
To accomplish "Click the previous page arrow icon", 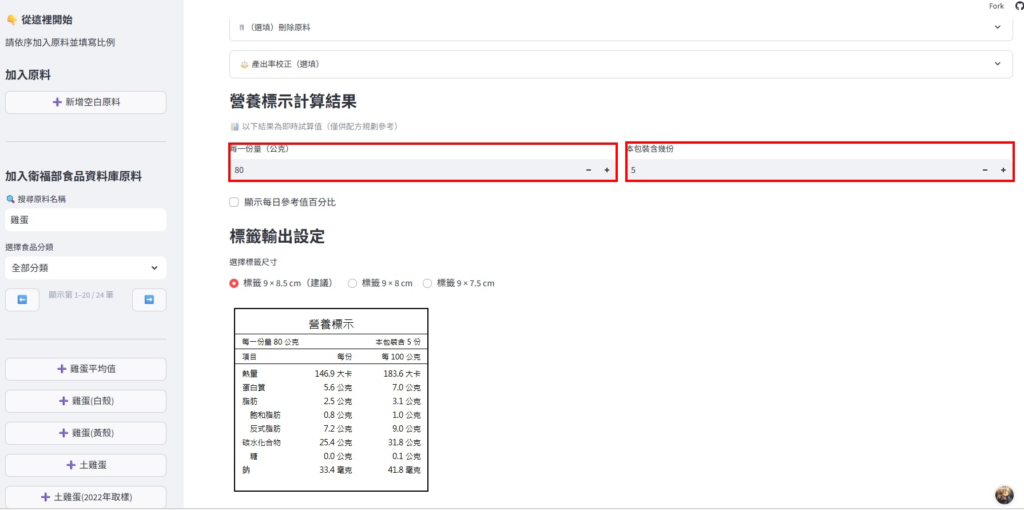I will point(22,300).
